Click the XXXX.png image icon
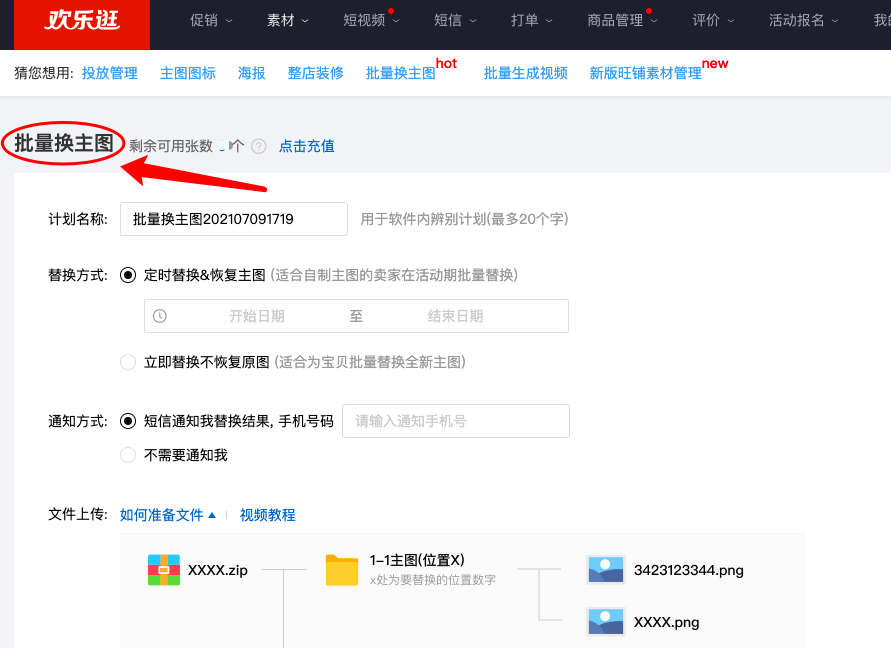The height and width of the screenshot is (648, 891). point(604,621)
